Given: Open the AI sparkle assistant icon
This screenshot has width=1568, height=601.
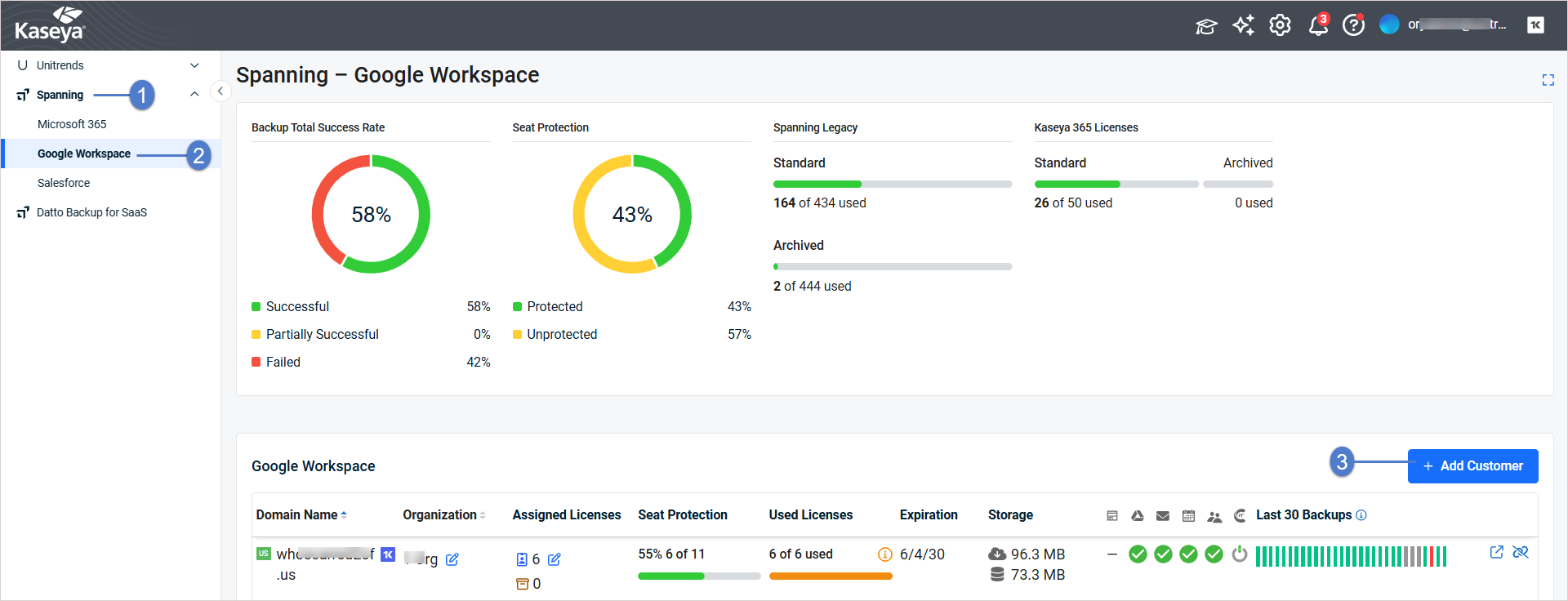Looking at the screenshot, I should pyautogui.click(x=1243, y=25).
